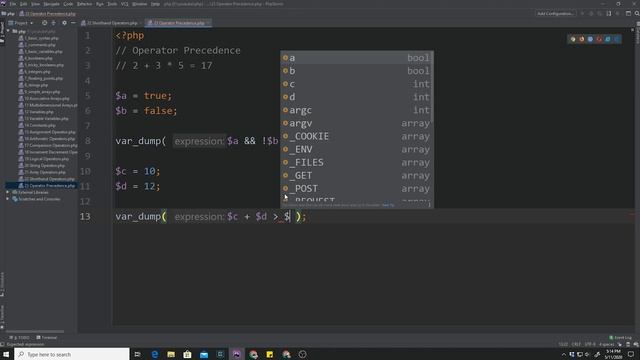This screenshot has height=360, width=640.
Task: Change line separator CRLF in status bar
Action: point(576,344)
